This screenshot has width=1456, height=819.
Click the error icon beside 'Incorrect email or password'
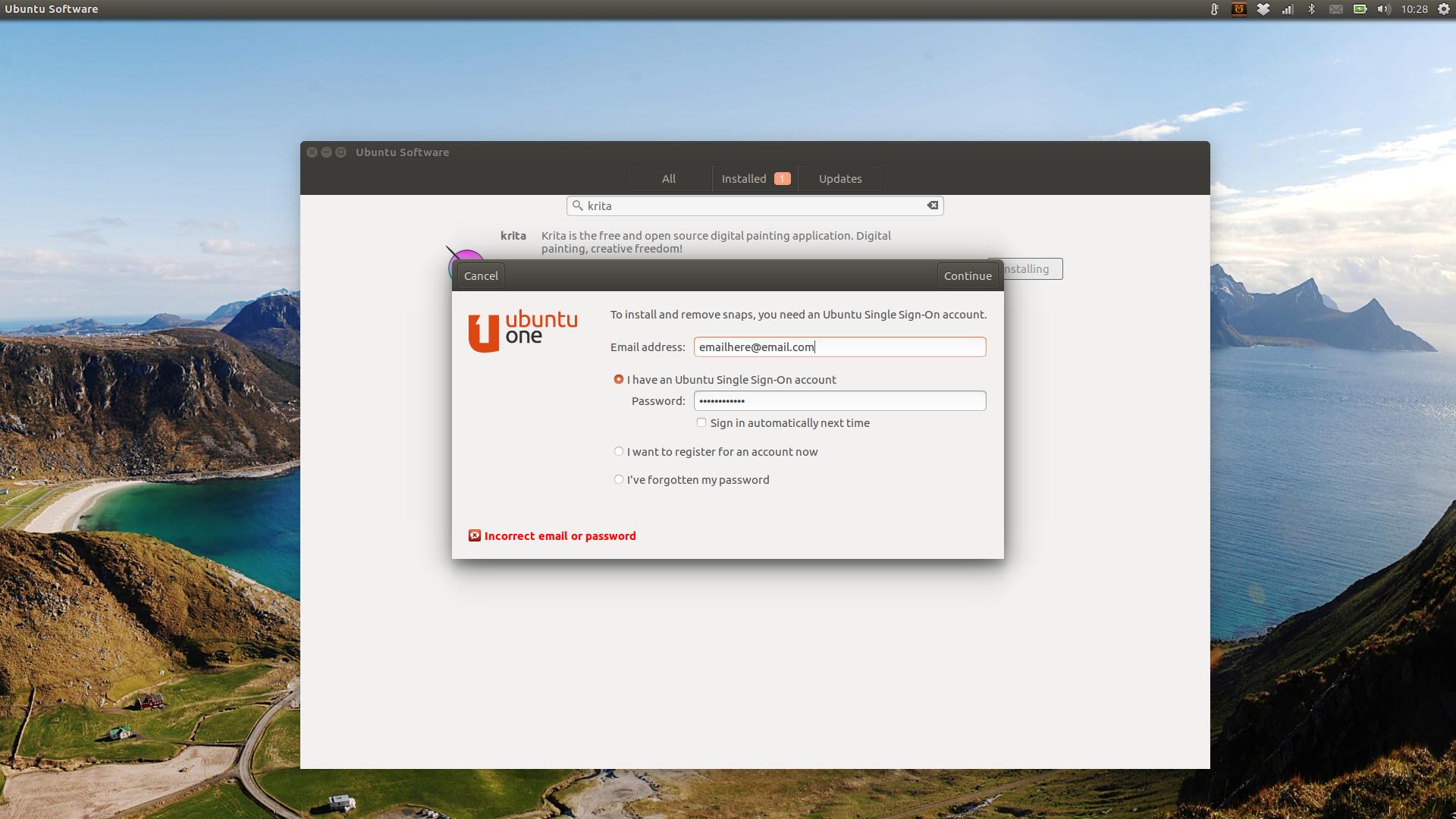pyautogui.click(x=475, y=535)
